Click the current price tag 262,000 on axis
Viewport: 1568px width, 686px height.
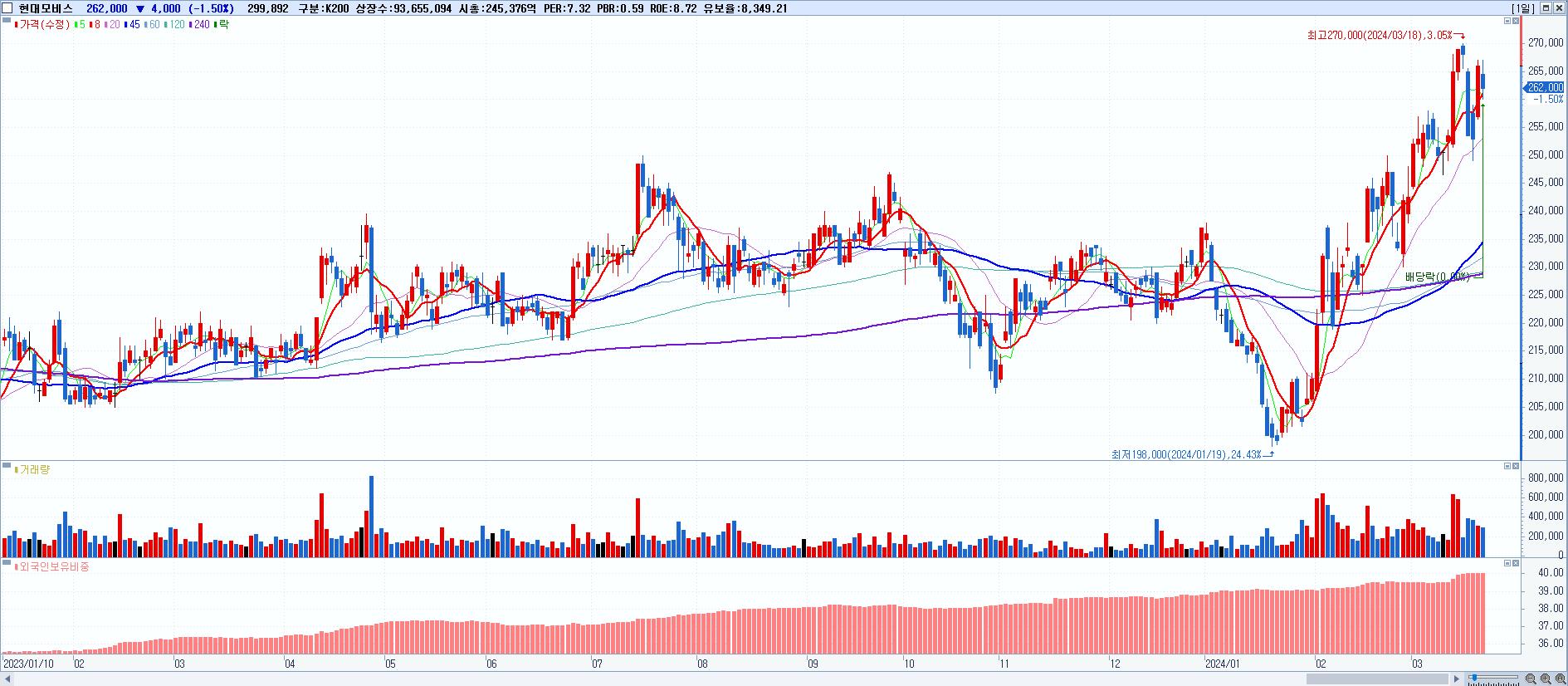coord(1545,87)
